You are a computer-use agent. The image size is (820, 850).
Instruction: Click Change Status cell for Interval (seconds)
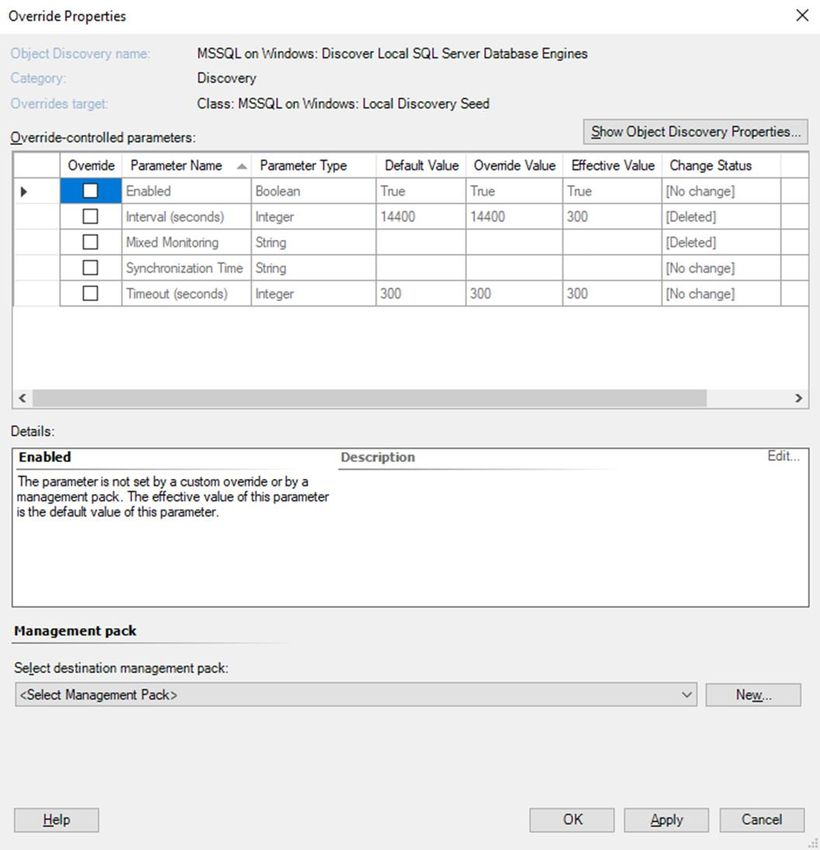721,217
